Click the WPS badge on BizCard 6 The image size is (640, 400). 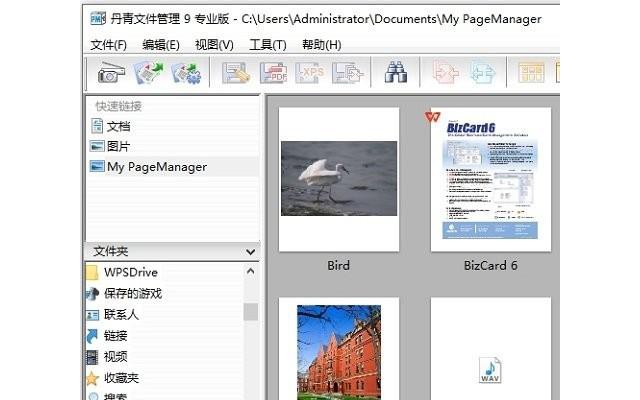click(x=432, y=117)
